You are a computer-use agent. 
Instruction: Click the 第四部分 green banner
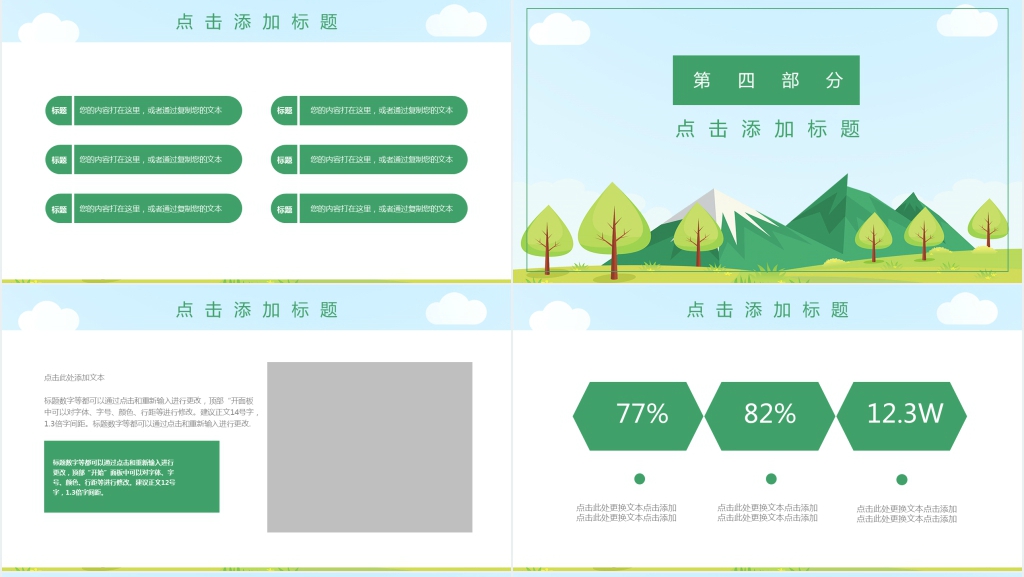[x=766, y=80]
